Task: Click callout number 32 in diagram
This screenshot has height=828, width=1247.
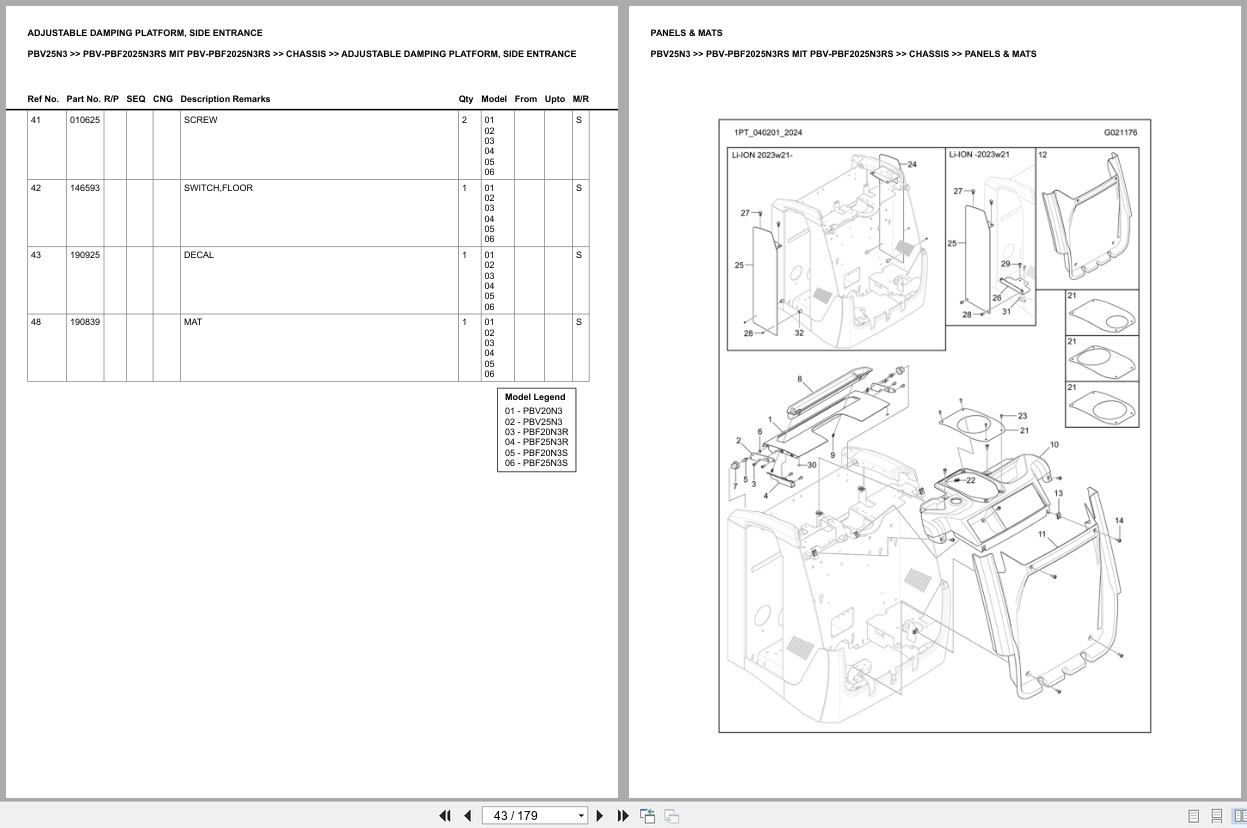Action: (799, 333)
